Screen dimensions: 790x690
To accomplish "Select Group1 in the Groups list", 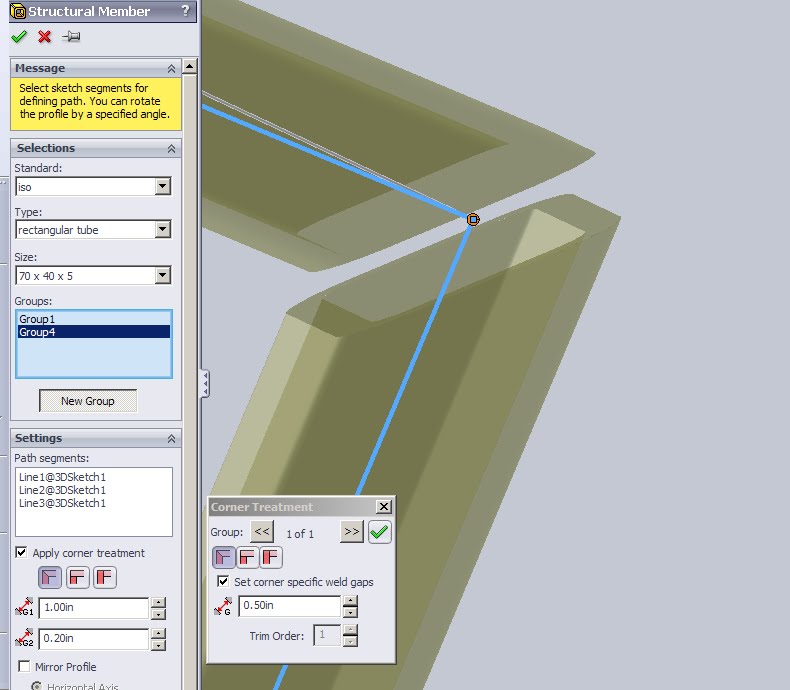I will click(94, 319).
